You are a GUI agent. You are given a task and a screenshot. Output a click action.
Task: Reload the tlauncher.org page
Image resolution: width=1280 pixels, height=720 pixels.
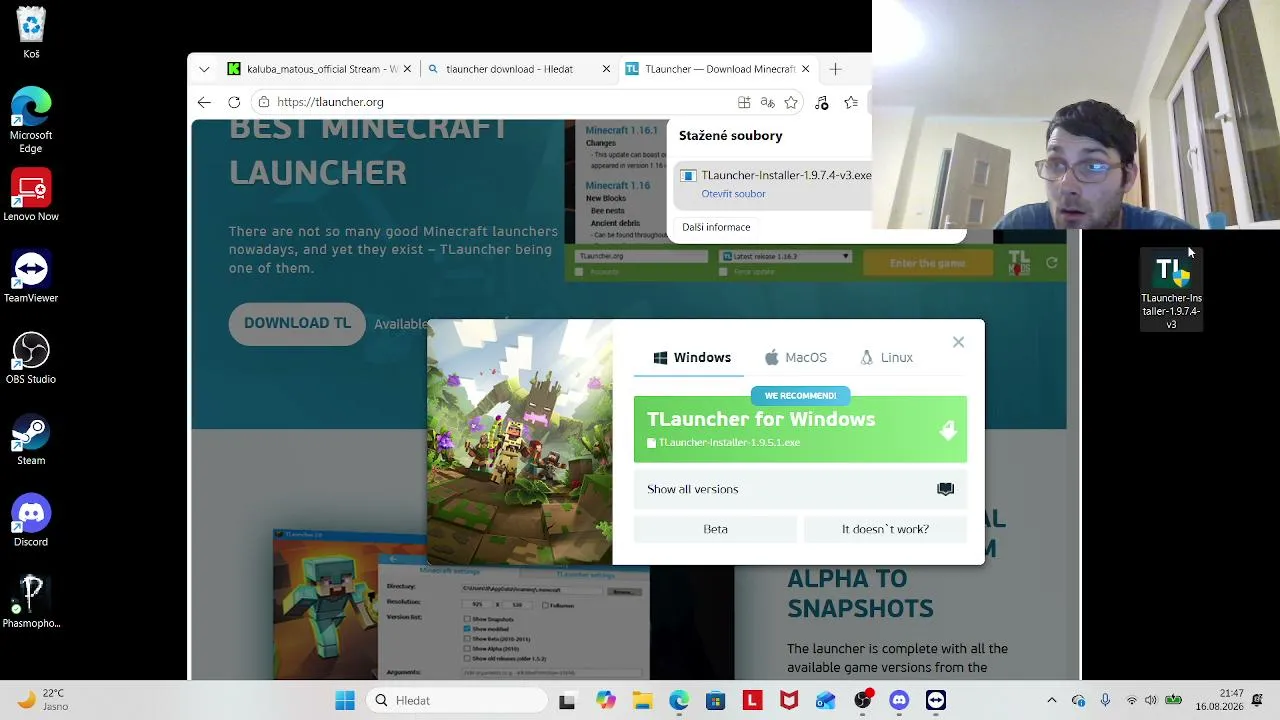coord(234,102)
